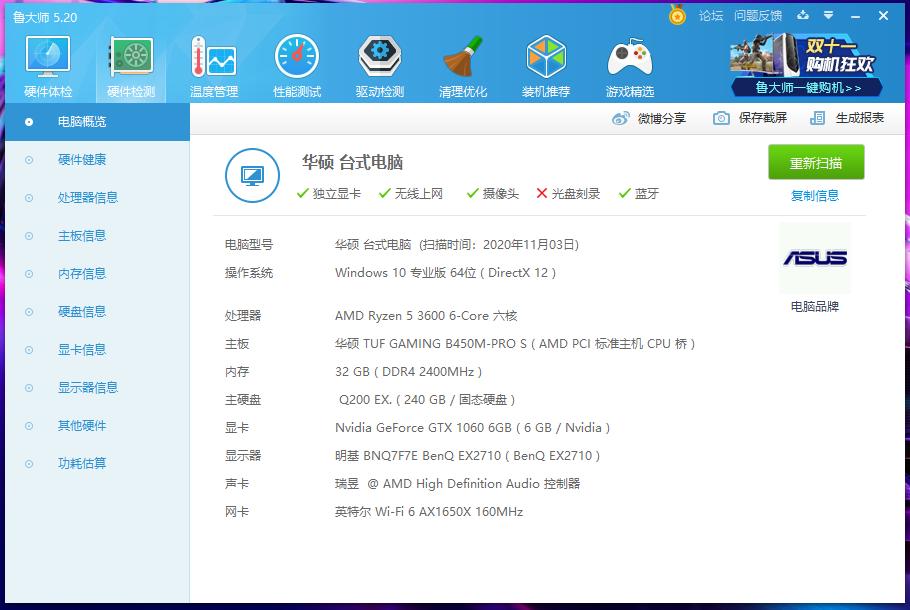Click the 复制信息 copy info link
Viewport: 910px width, 610px height.
815,196
